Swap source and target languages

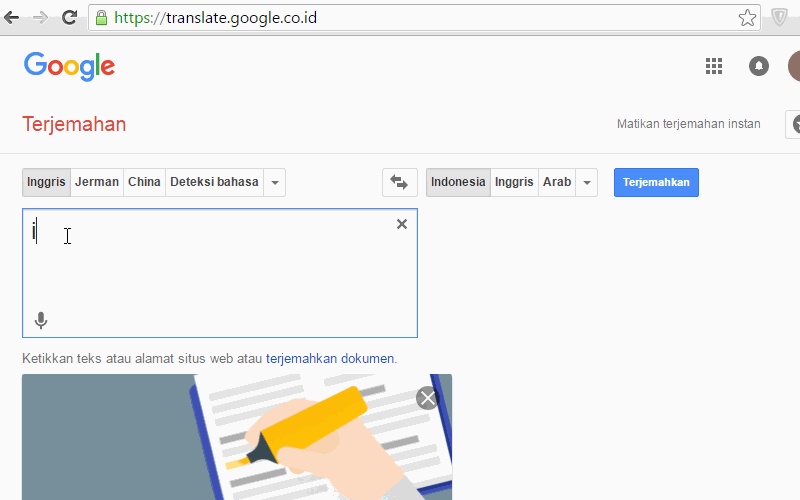[x=399, y=182]
